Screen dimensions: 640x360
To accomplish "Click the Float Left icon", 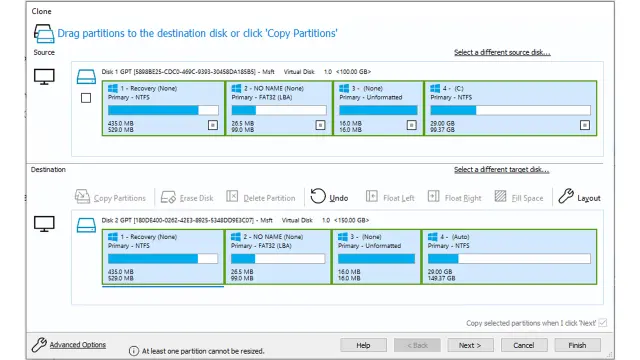I will pyautogui.click(x=371, y=196).
